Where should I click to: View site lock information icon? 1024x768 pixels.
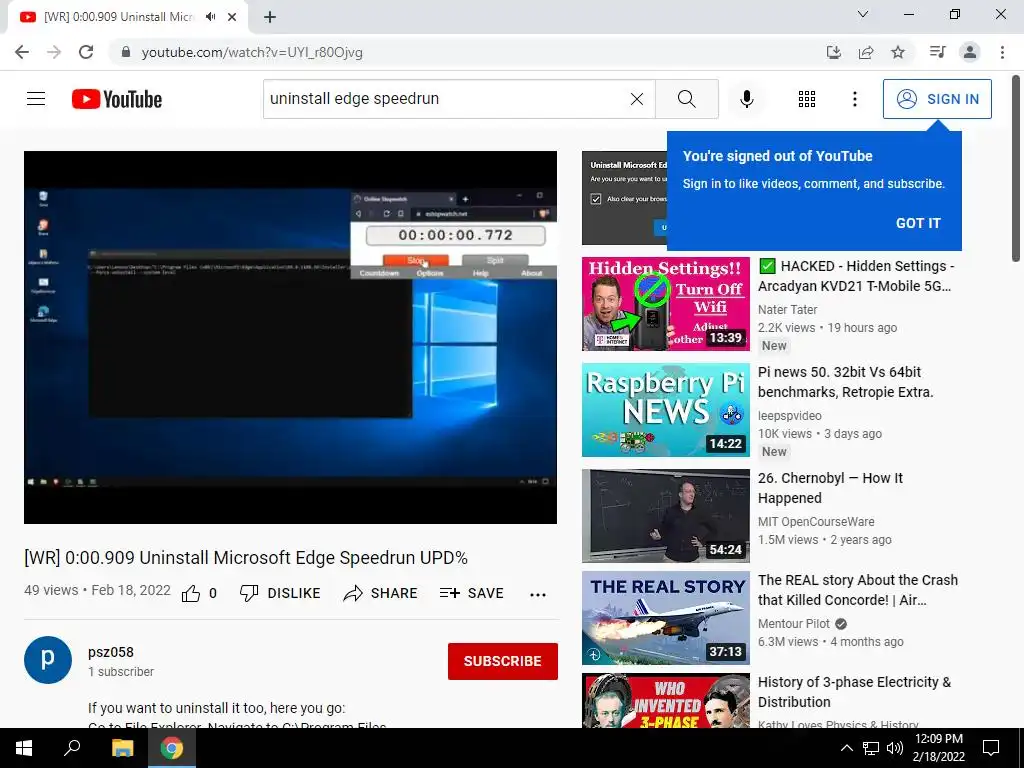(x=126, y=52)
